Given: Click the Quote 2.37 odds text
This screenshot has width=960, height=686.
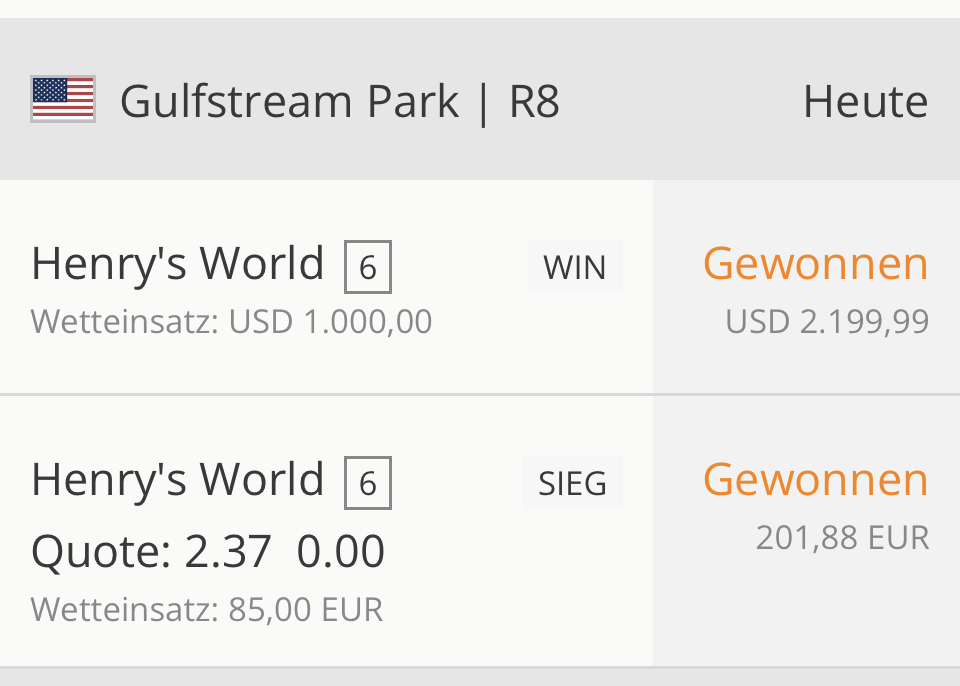Looking at the screenshot, I should click(151, 552).
